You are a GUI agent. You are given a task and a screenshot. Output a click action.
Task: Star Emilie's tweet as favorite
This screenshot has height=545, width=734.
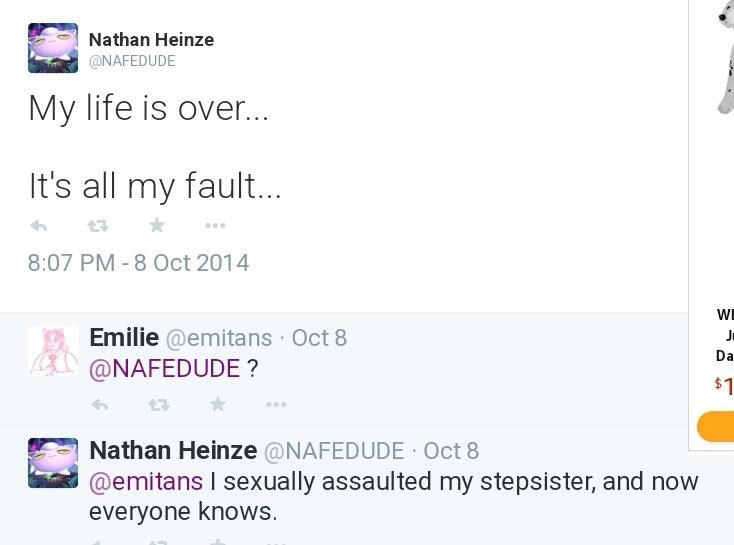point(217,405)
